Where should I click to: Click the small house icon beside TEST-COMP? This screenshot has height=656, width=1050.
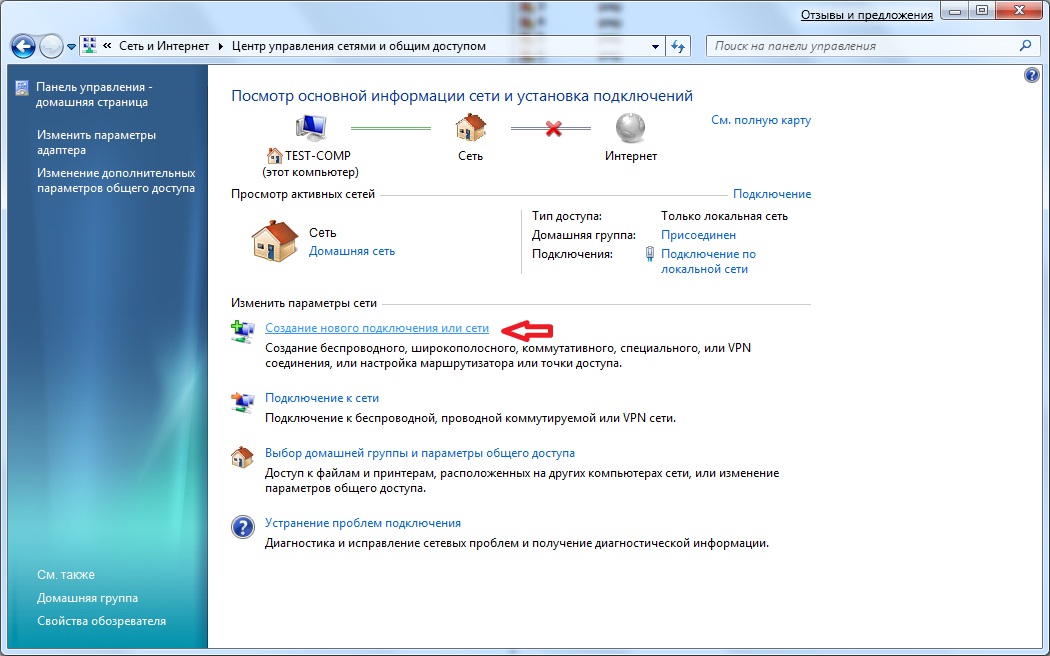point(275,156)
